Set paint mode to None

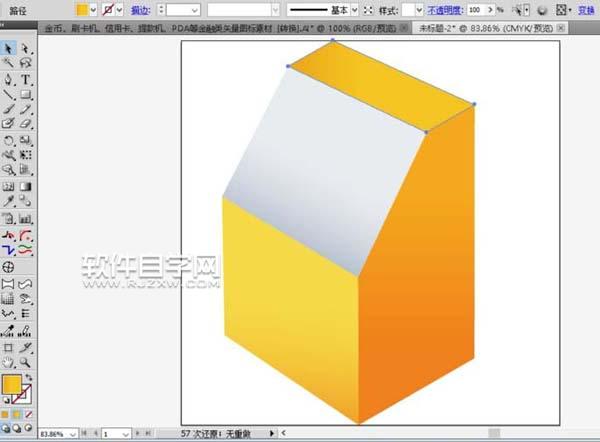point(29,414)
